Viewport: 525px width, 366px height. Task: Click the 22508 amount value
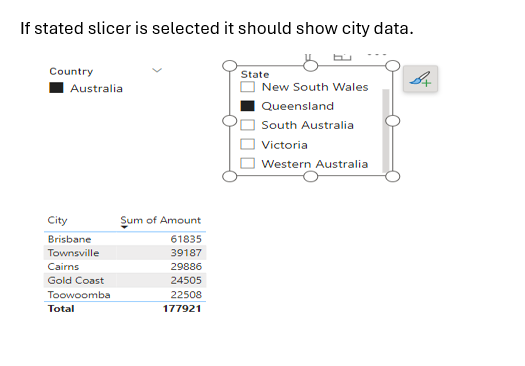186,295
